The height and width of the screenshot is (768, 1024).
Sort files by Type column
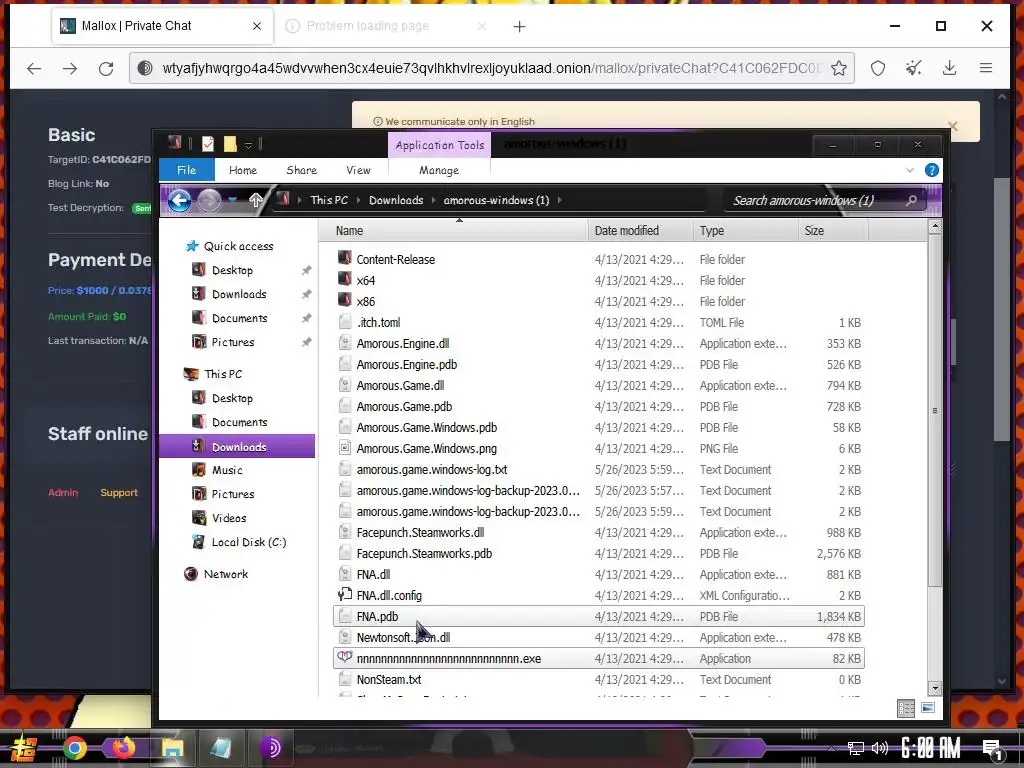[x=744, y=231]
